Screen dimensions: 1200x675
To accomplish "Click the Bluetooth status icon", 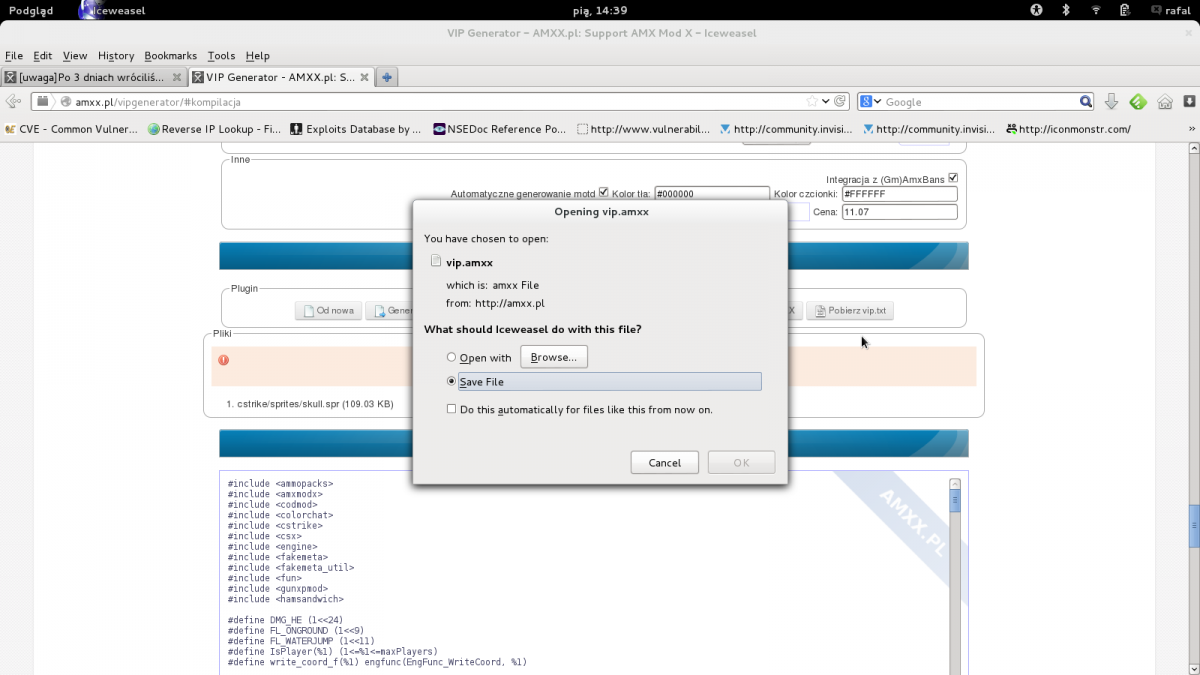I will click(x=1066, y=10).
